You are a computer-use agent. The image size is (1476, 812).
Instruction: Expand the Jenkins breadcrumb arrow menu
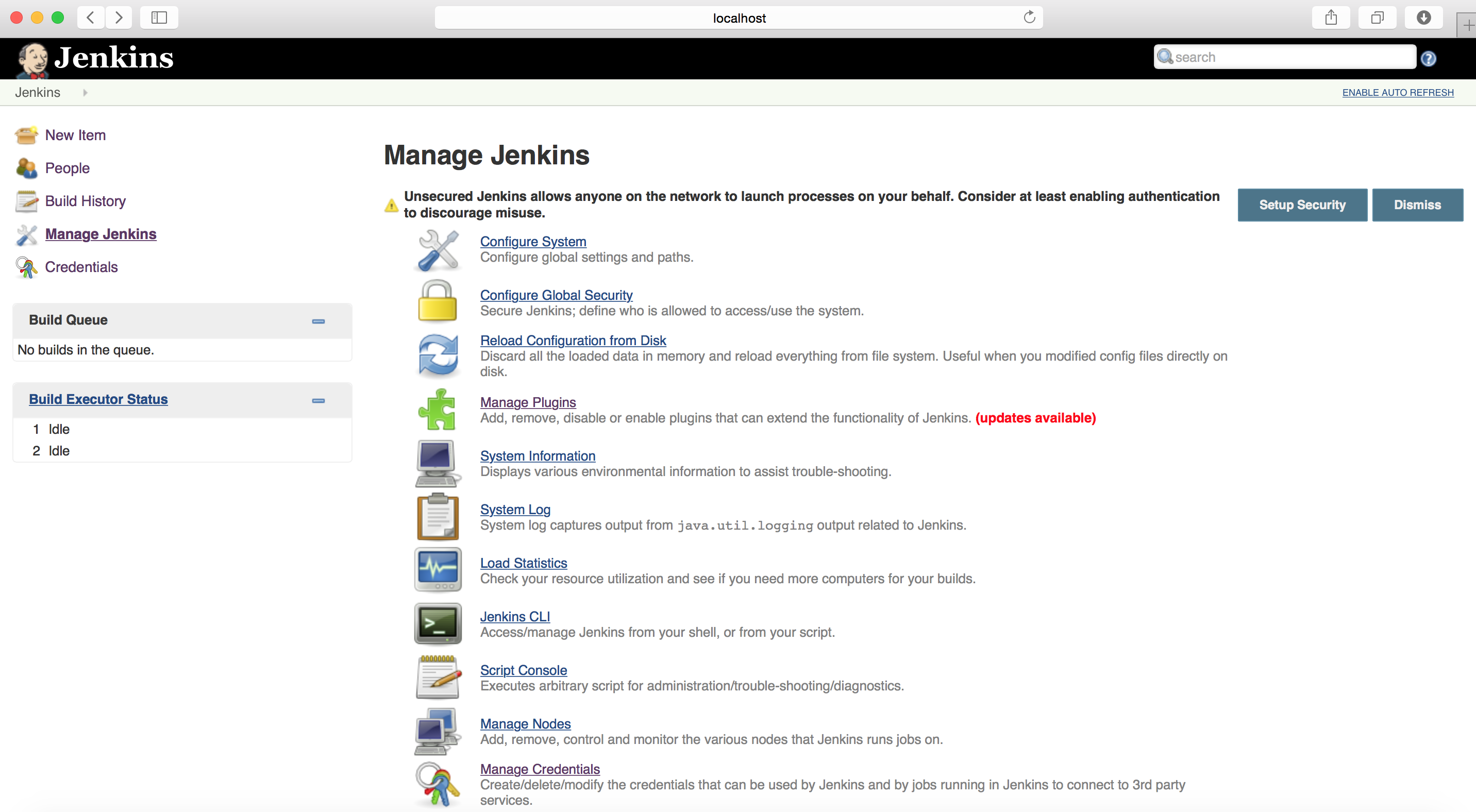tap(85, 92)
